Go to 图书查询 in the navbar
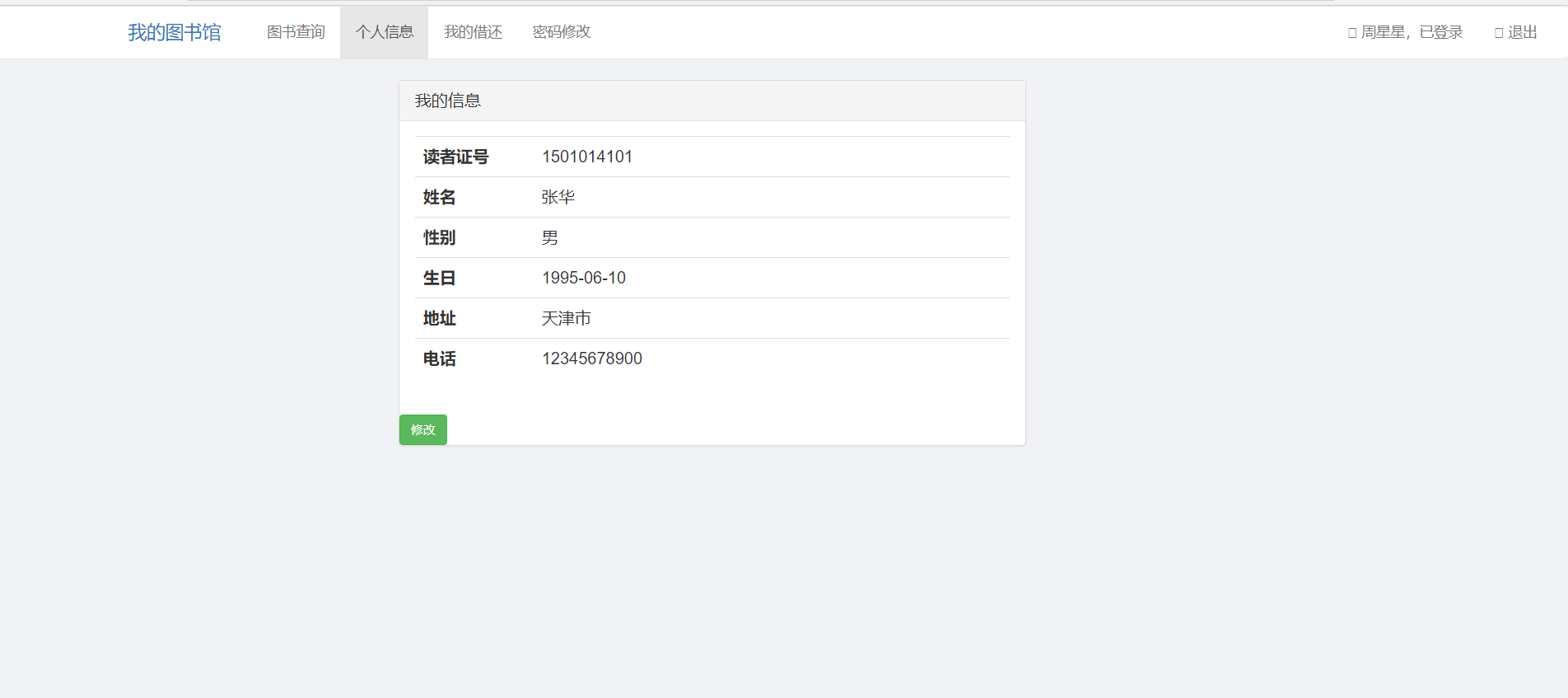 coord(296,32)
